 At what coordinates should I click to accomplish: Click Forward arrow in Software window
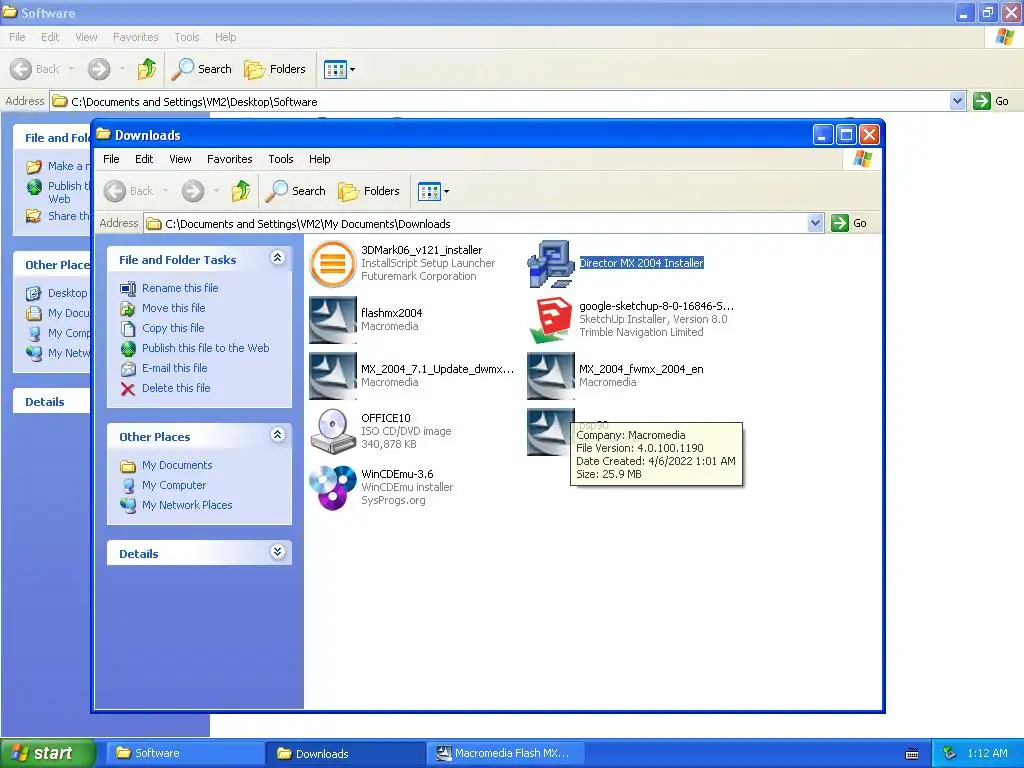pos(99,69)
